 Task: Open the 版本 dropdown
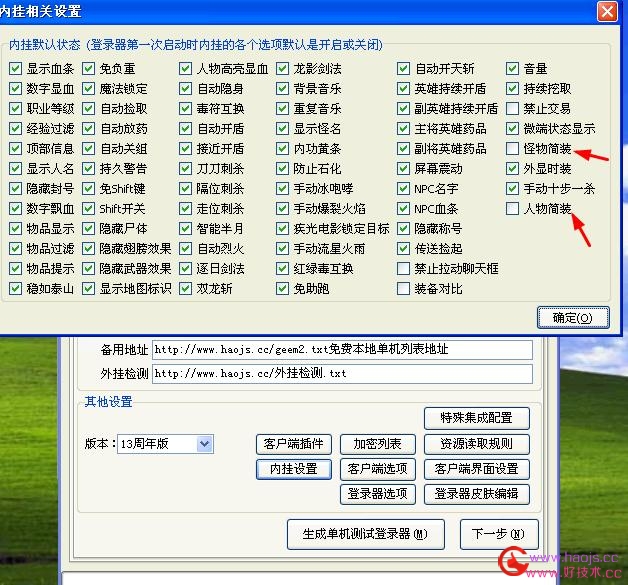(x=205, y=444)
